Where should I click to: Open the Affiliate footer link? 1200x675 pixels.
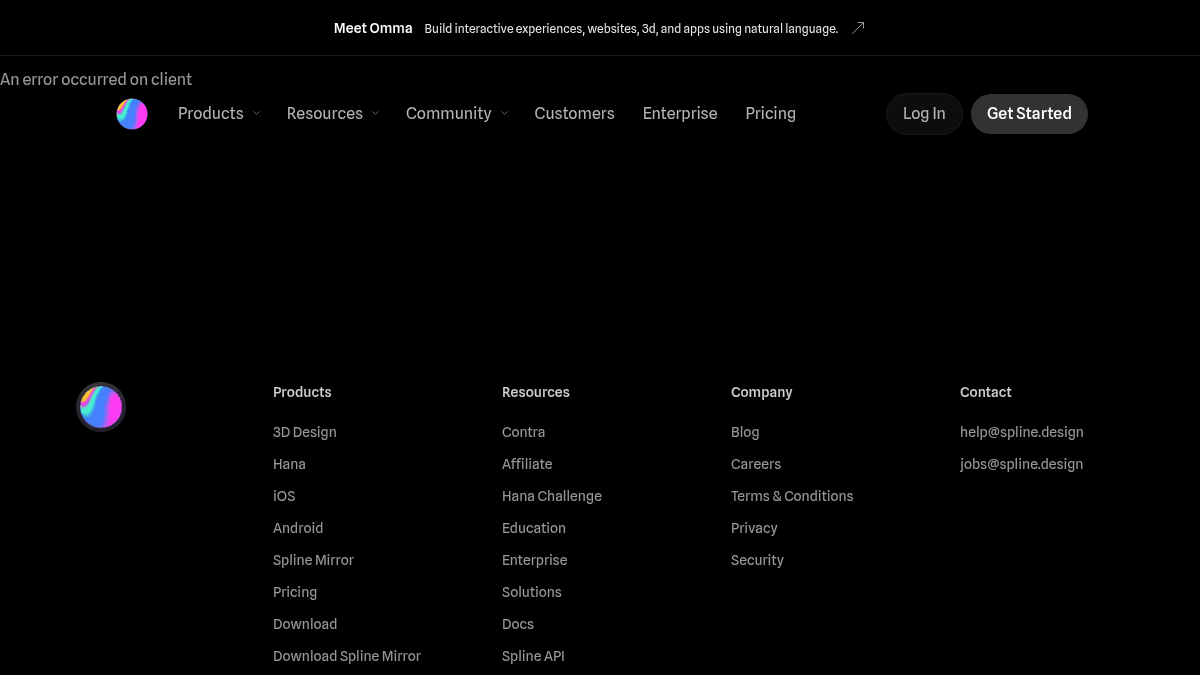click(x=527, y=464)
